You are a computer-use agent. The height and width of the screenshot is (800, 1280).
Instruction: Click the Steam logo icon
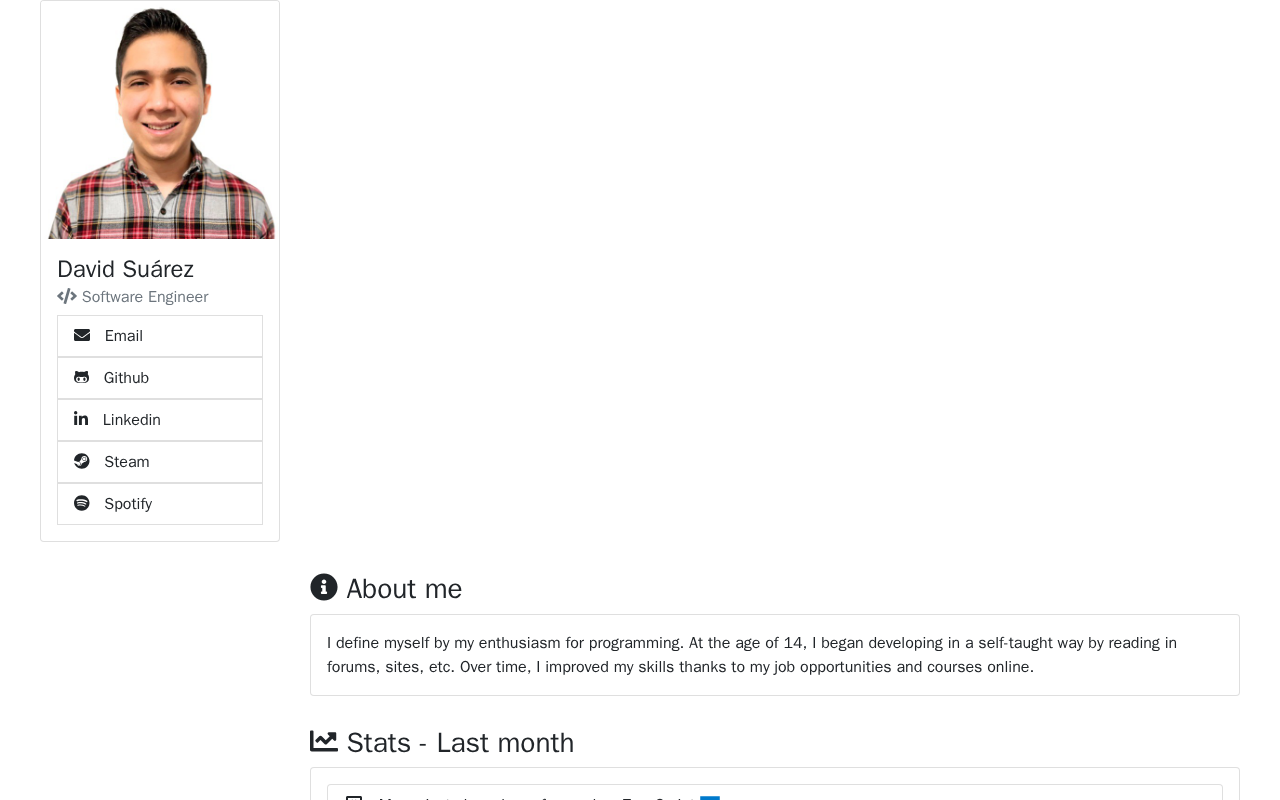(x=82, y=462)
